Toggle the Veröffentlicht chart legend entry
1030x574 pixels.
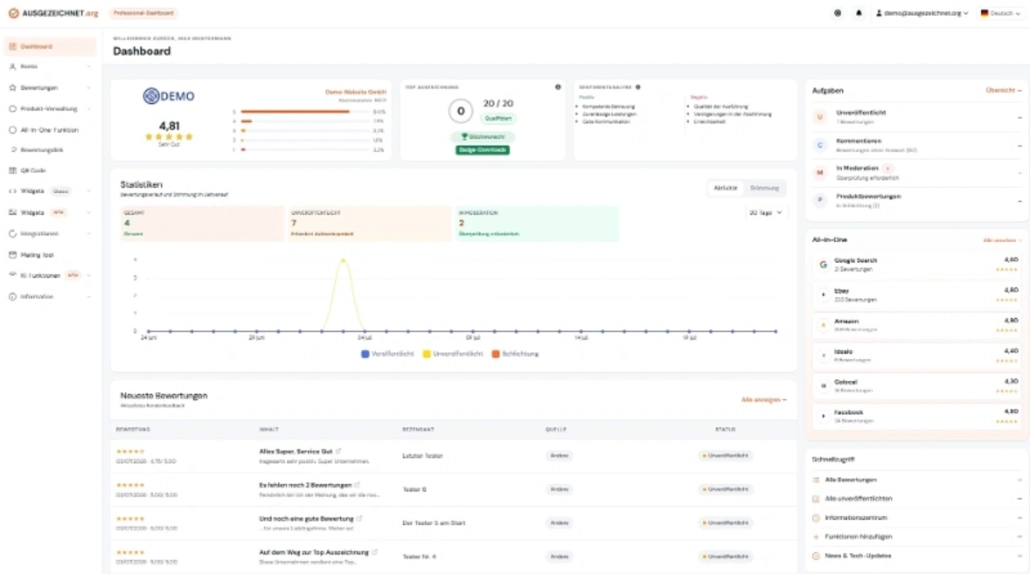point(388,354)
